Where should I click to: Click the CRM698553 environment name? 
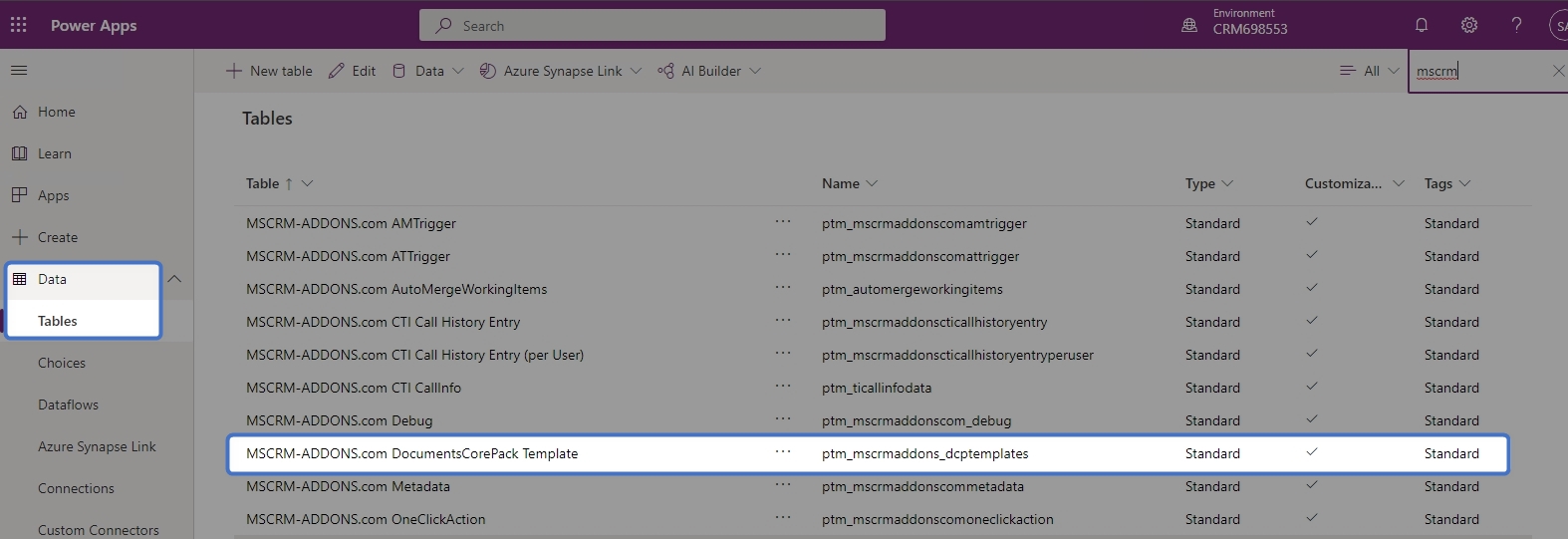click(1250, 30)
